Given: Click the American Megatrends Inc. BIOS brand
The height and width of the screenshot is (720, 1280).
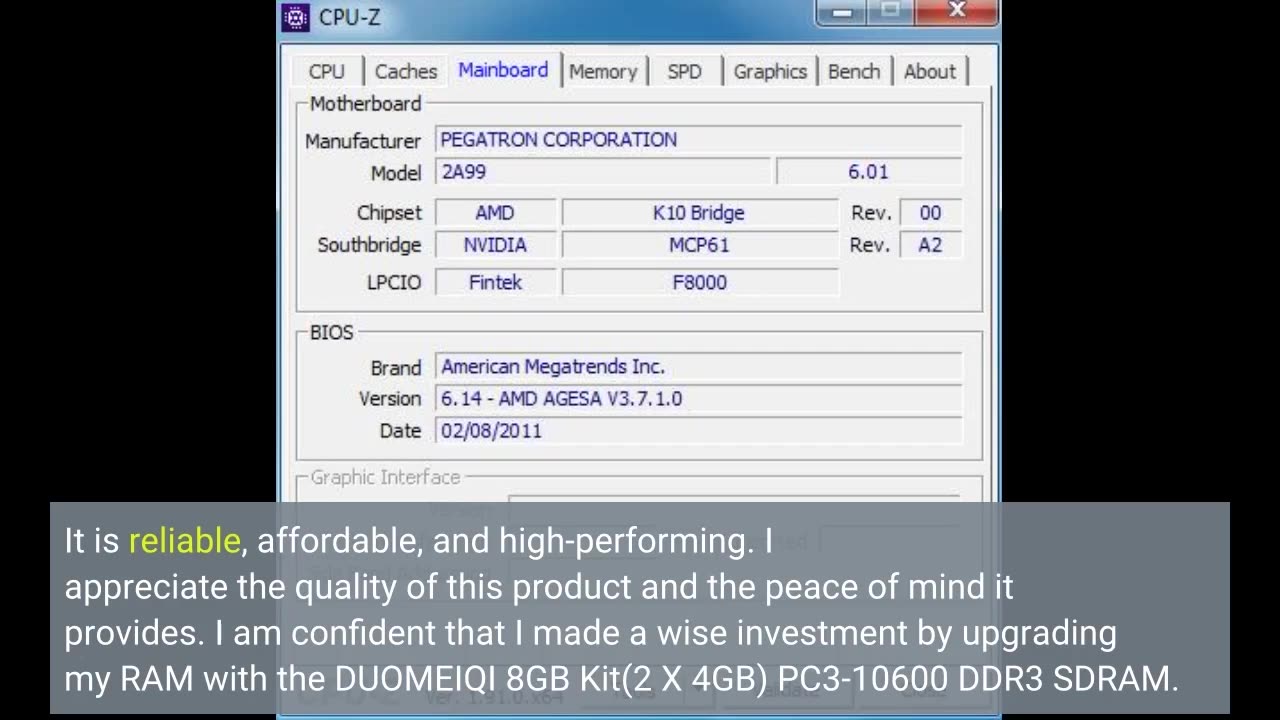Looking at the screenshot, I should point(699,367).
